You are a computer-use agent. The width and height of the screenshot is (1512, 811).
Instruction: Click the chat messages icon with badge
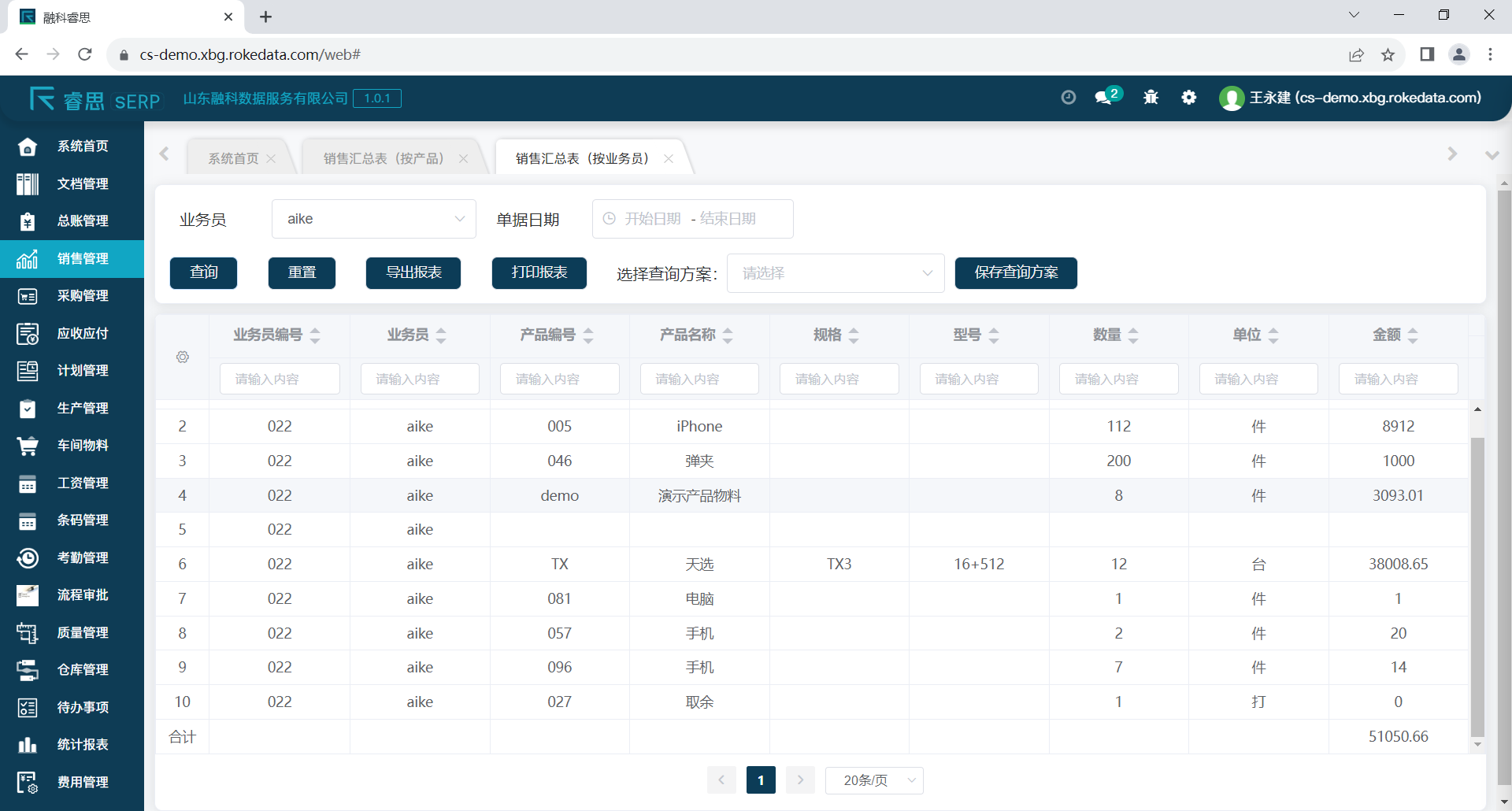click(x=1106, y=98)
